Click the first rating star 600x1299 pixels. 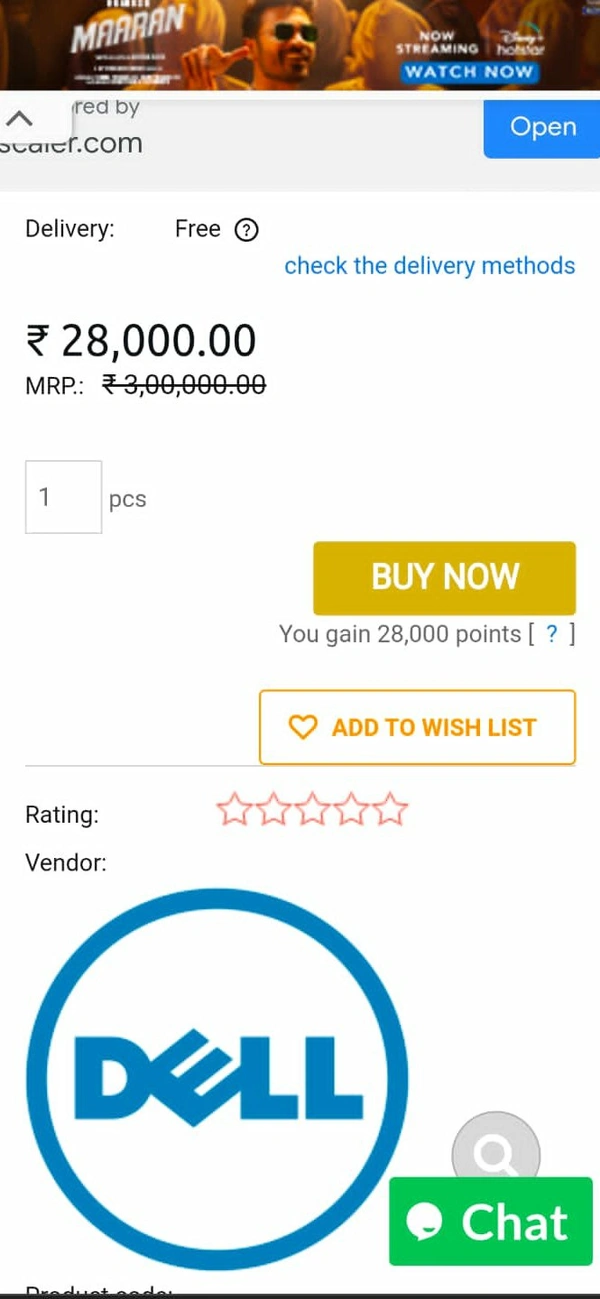[234, 809]
